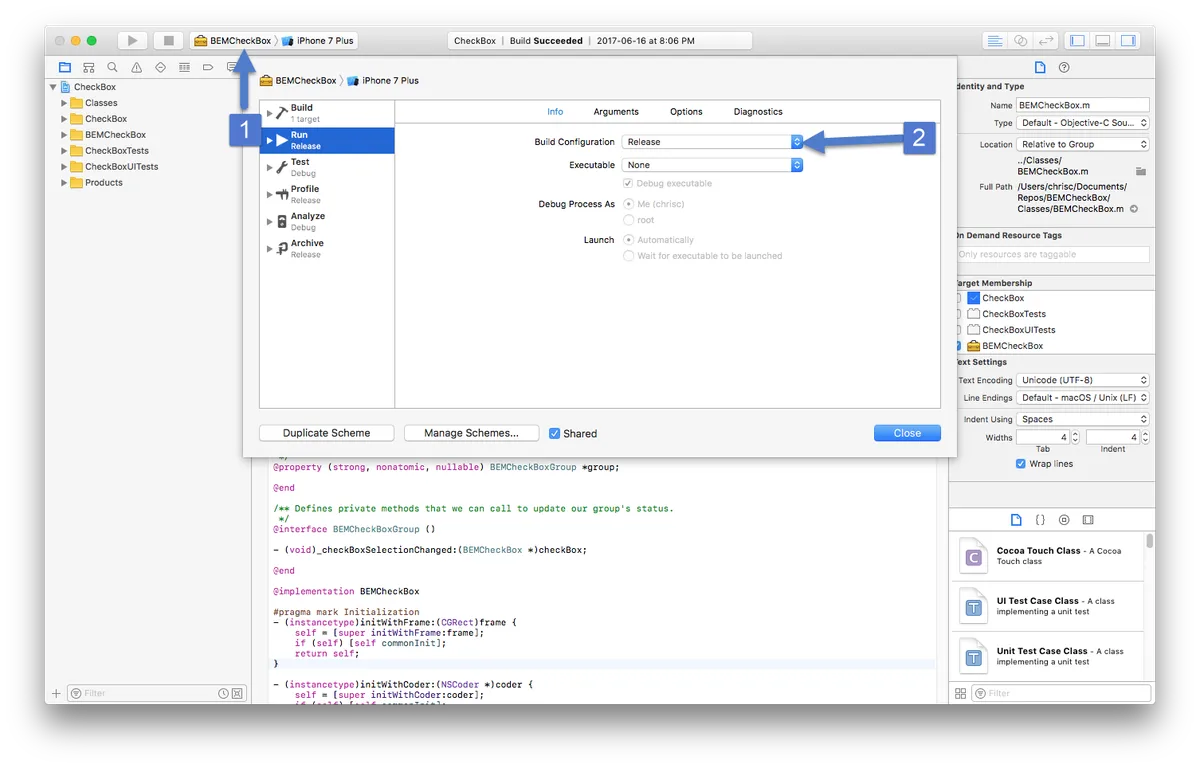Click the file Name field BEMCheckBox.m

(x=1082, y=105)
